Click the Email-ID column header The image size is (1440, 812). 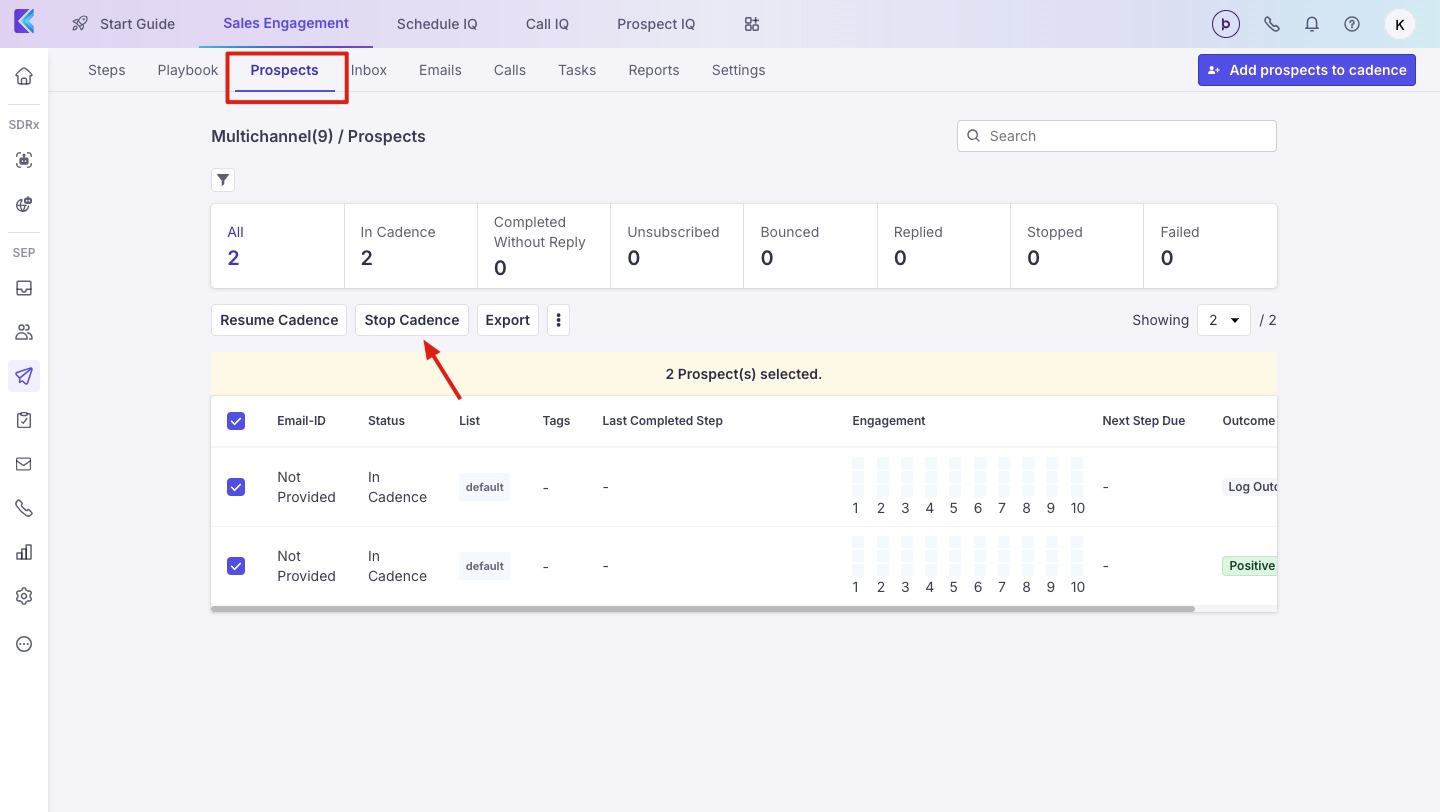pos(301,421)
